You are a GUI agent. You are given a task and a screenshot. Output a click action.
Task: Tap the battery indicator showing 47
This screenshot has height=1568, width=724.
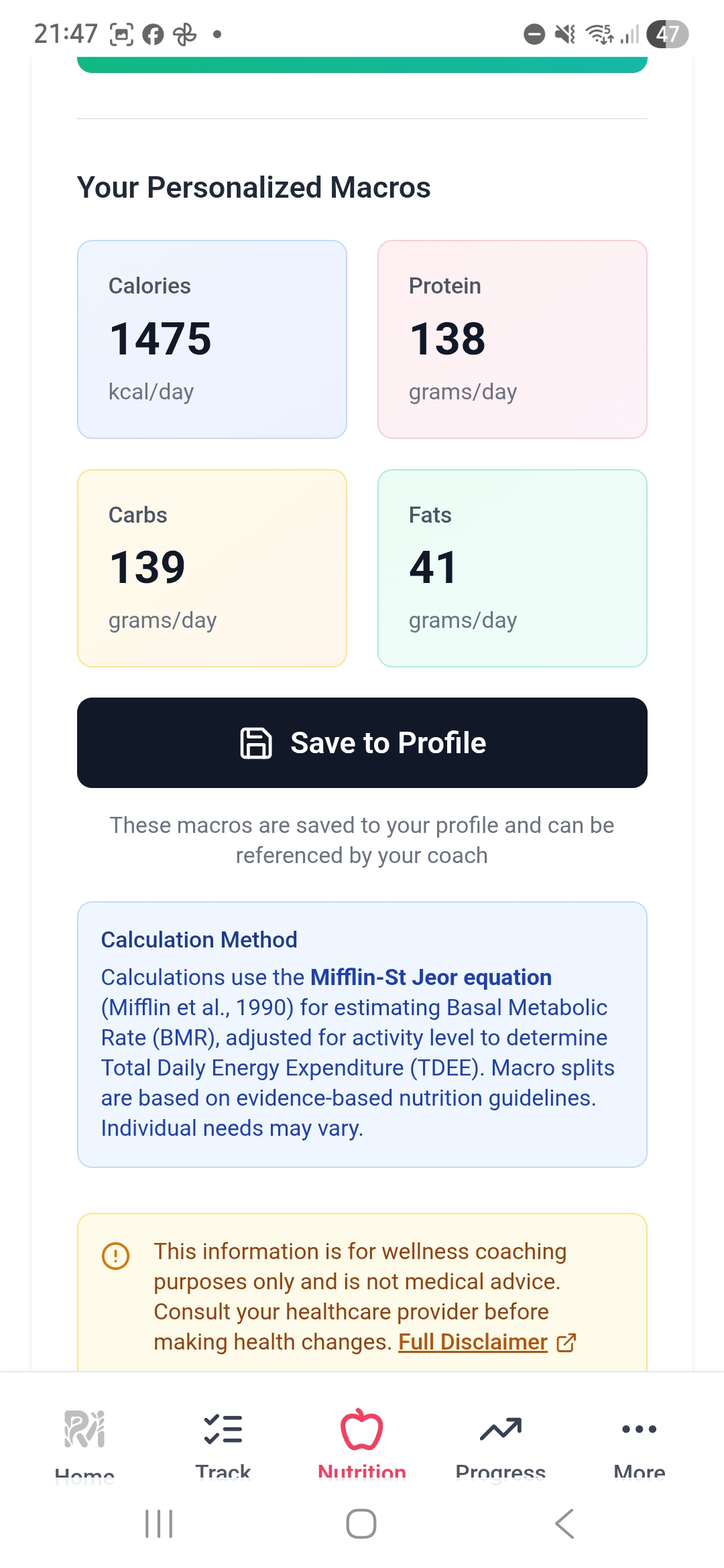(x=667, y=34)
